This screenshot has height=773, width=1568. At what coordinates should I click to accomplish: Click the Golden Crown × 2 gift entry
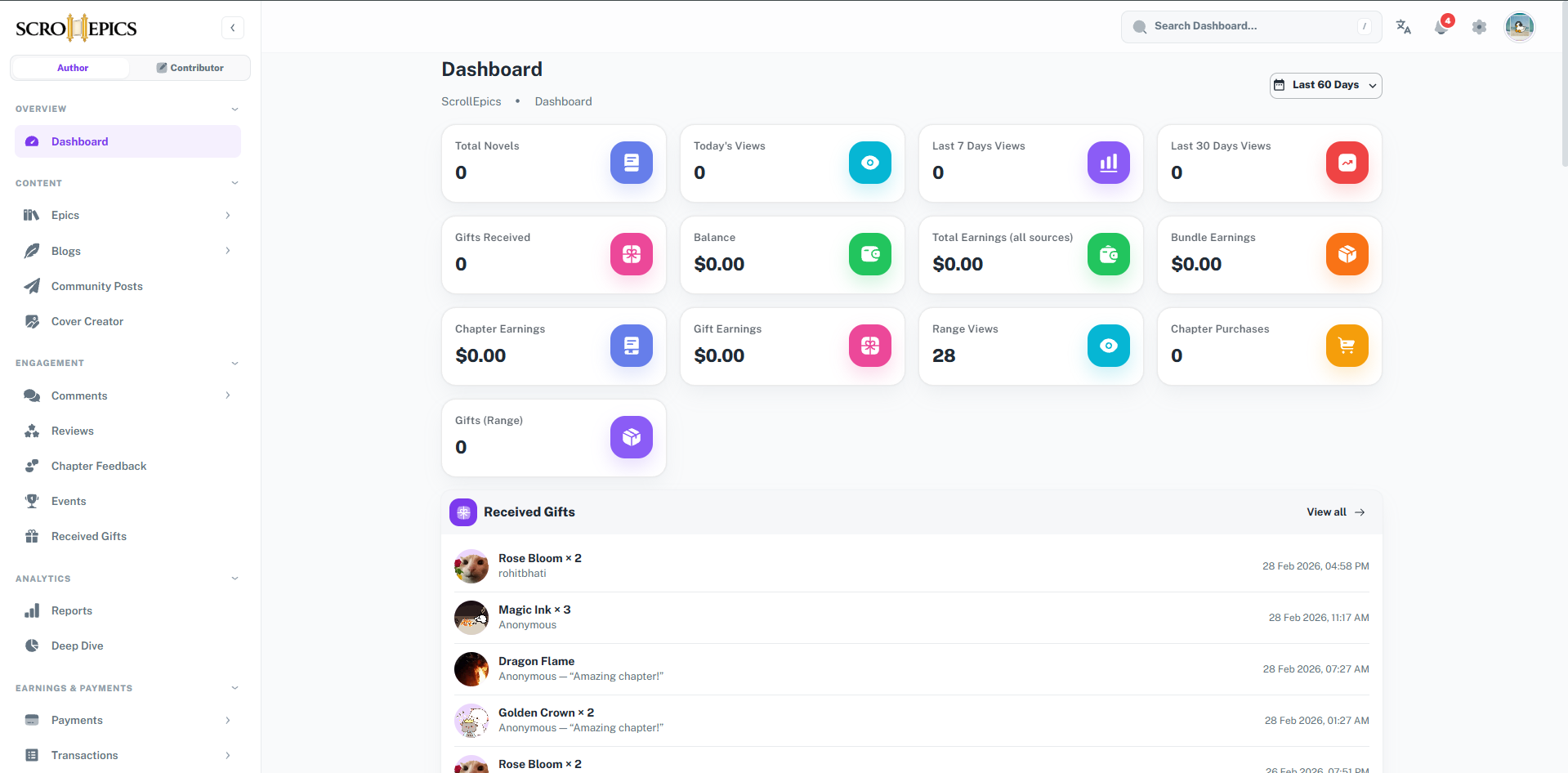click(x=911, y=721)
